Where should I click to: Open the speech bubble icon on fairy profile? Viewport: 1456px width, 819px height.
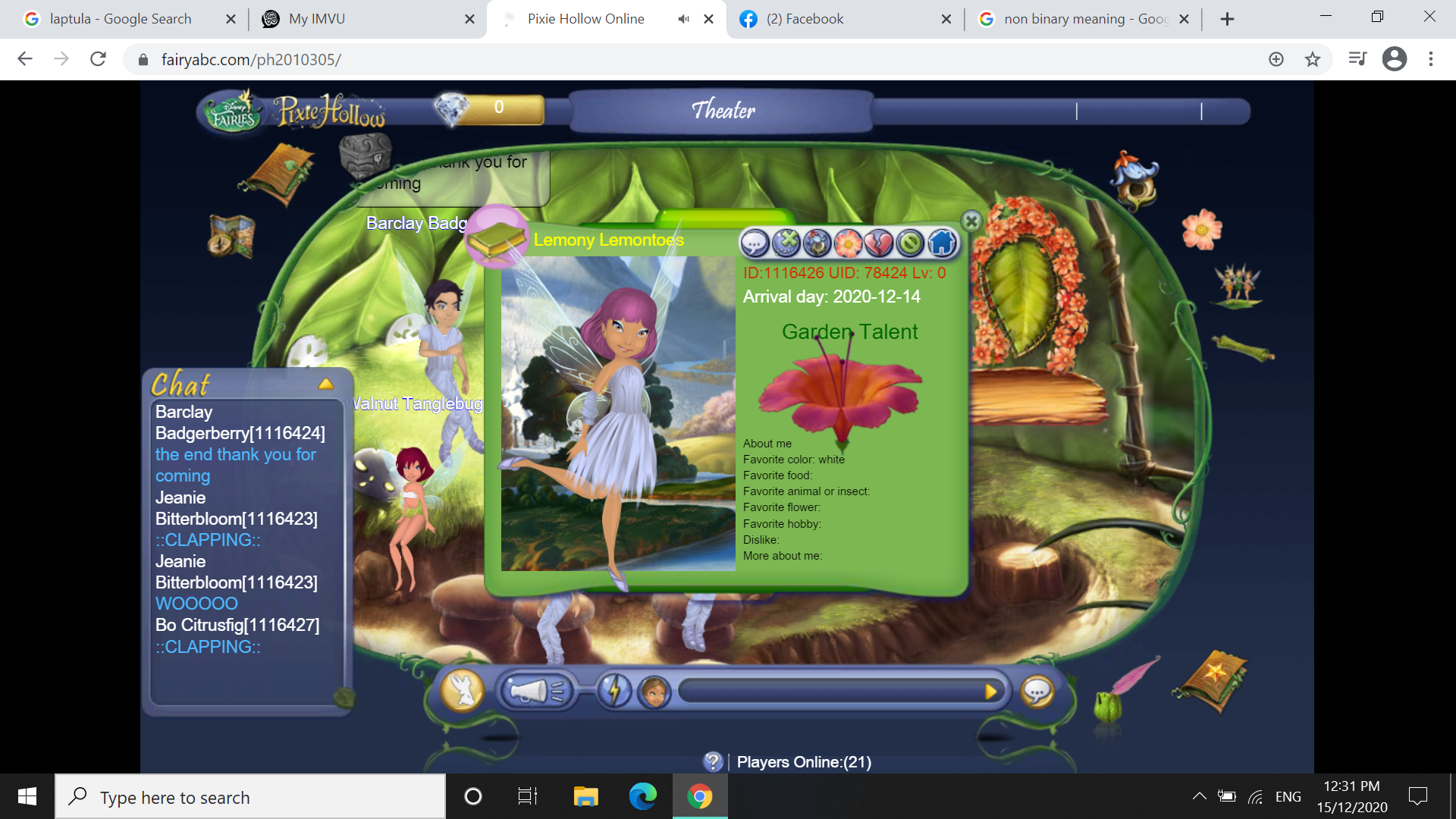pos(755,243)
